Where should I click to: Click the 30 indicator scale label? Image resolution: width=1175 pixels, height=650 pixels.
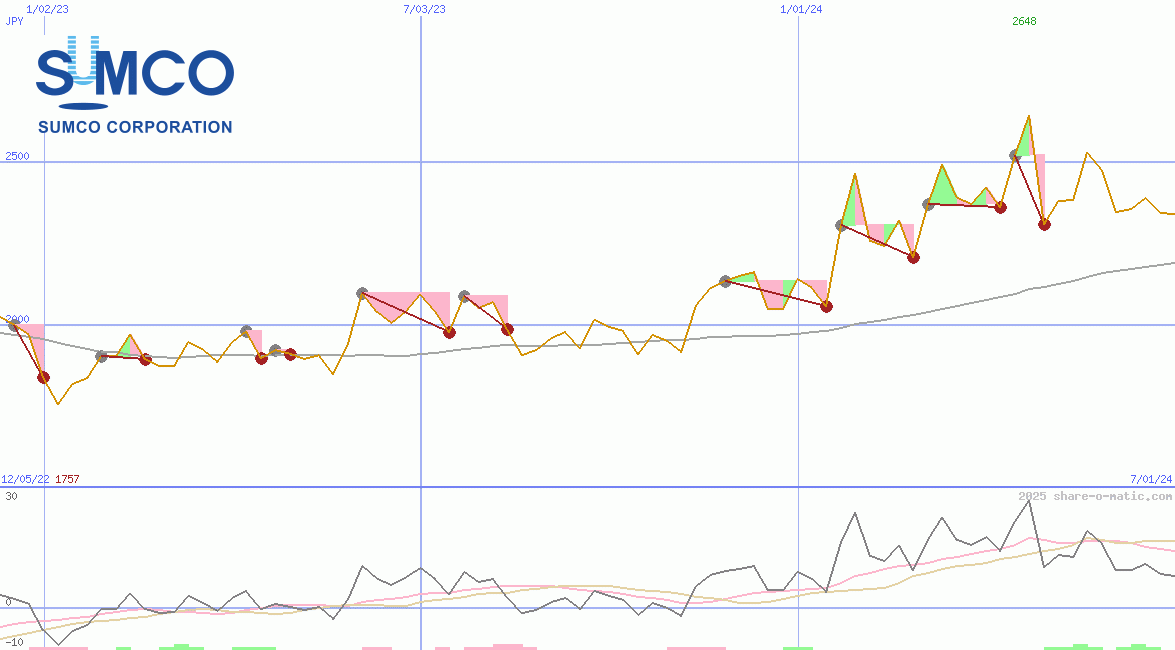10,496
